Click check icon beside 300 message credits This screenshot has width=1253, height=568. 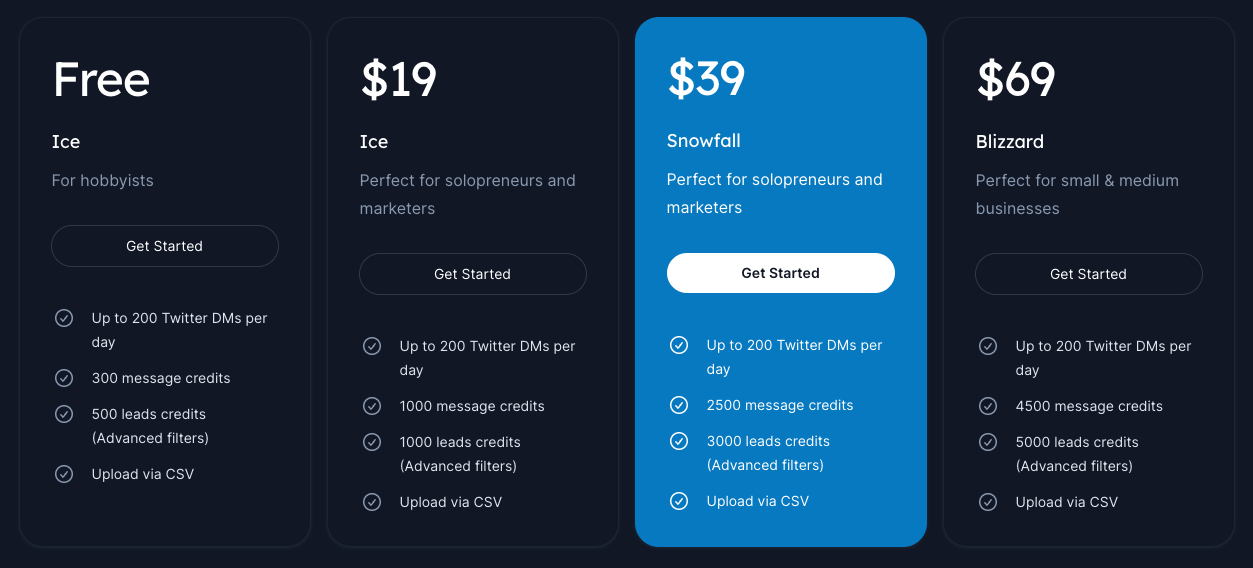(64, 378)
